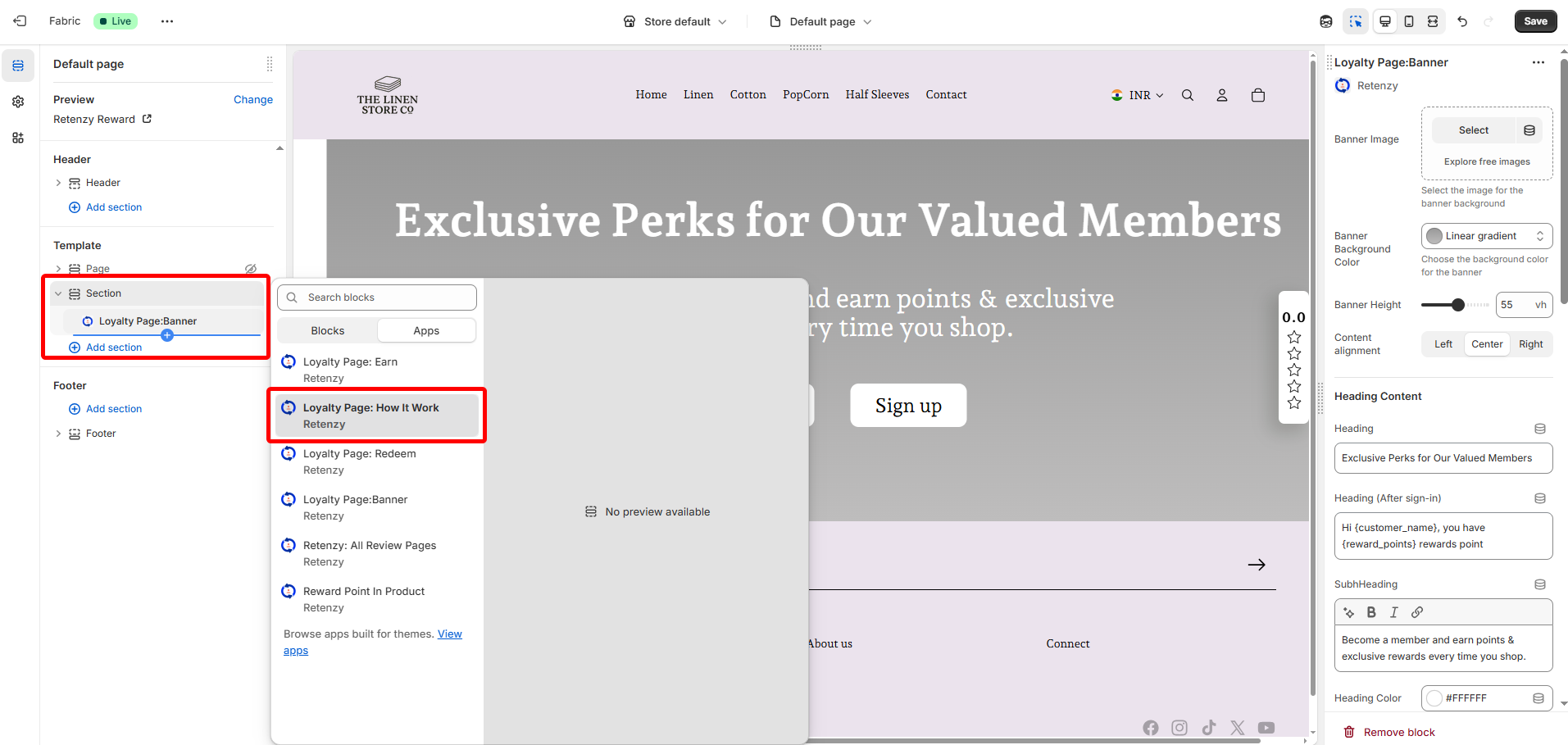The image size is (1568, 745).
Task: Switch to mobile preview icon
Action: (1409, 21)
